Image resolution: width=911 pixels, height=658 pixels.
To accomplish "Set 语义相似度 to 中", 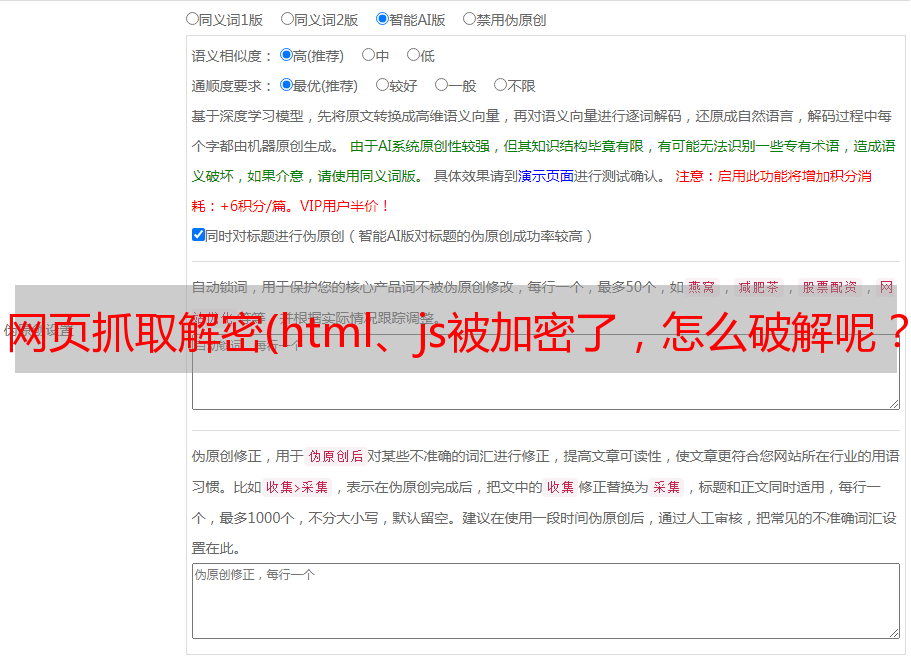I will [x=368, y=55].
